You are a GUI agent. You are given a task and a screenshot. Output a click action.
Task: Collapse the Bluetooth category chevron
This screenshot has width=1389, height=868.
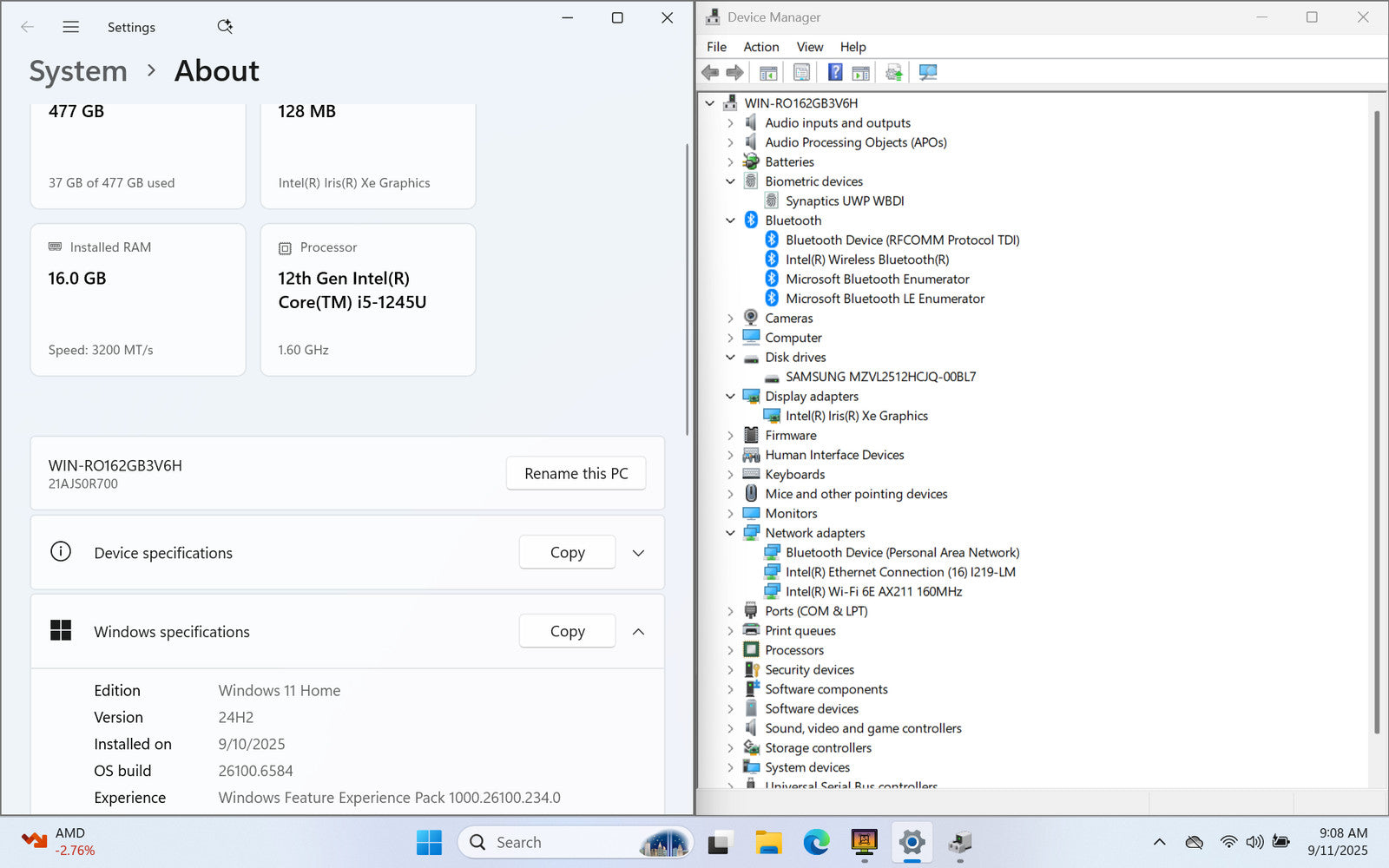click(x=730, y=220)
